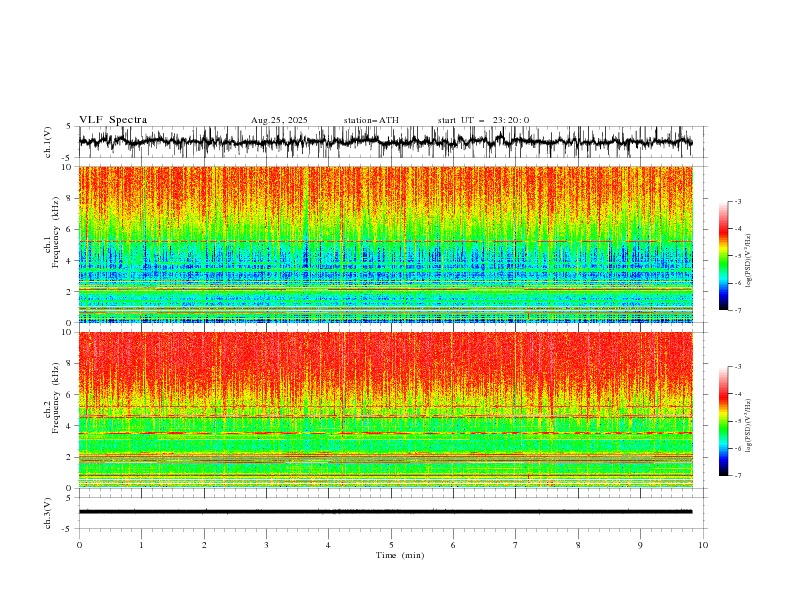Click the "-5" tick on ch.3(V) axis
The height and width of the screenshot is (612, 792).
point(68,529)
